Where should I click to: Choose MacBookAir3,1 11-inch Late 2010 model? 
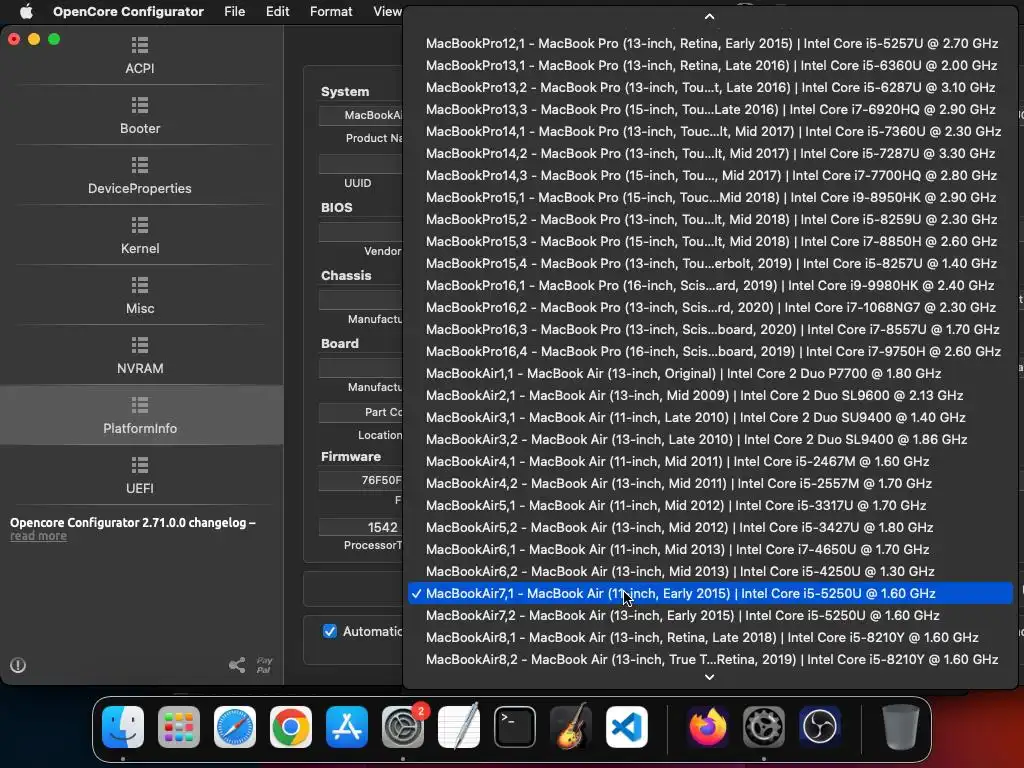coord(710,417)
